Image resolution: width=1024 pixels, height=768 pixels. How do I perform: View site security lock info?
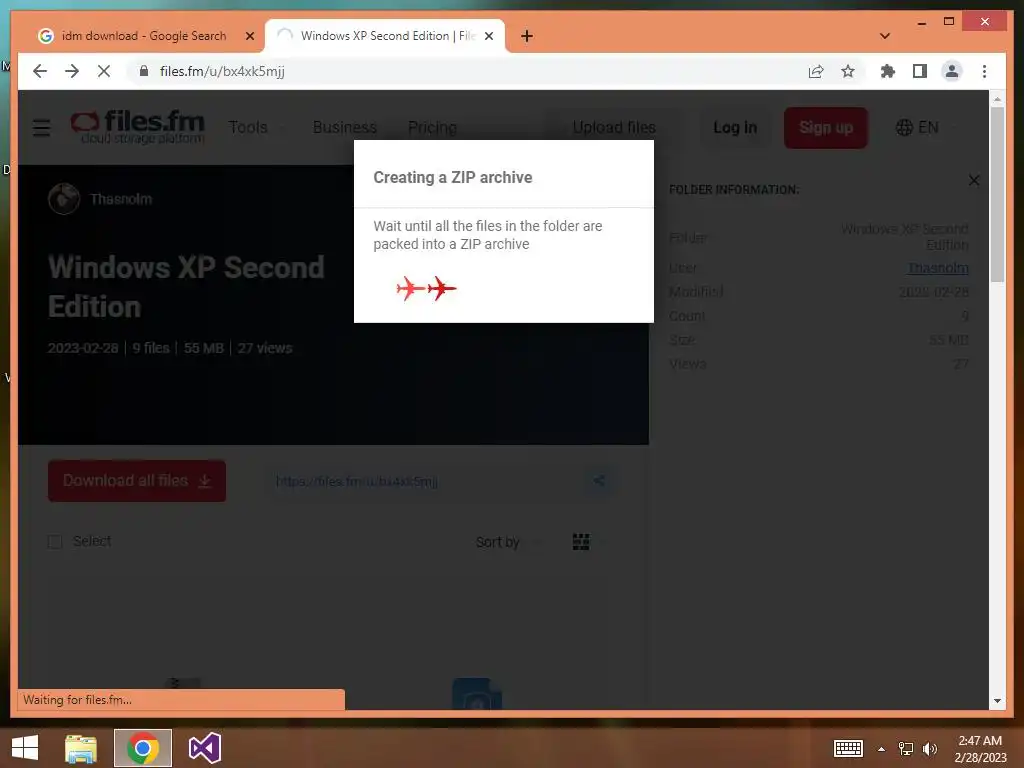click(x=144, y=71)
